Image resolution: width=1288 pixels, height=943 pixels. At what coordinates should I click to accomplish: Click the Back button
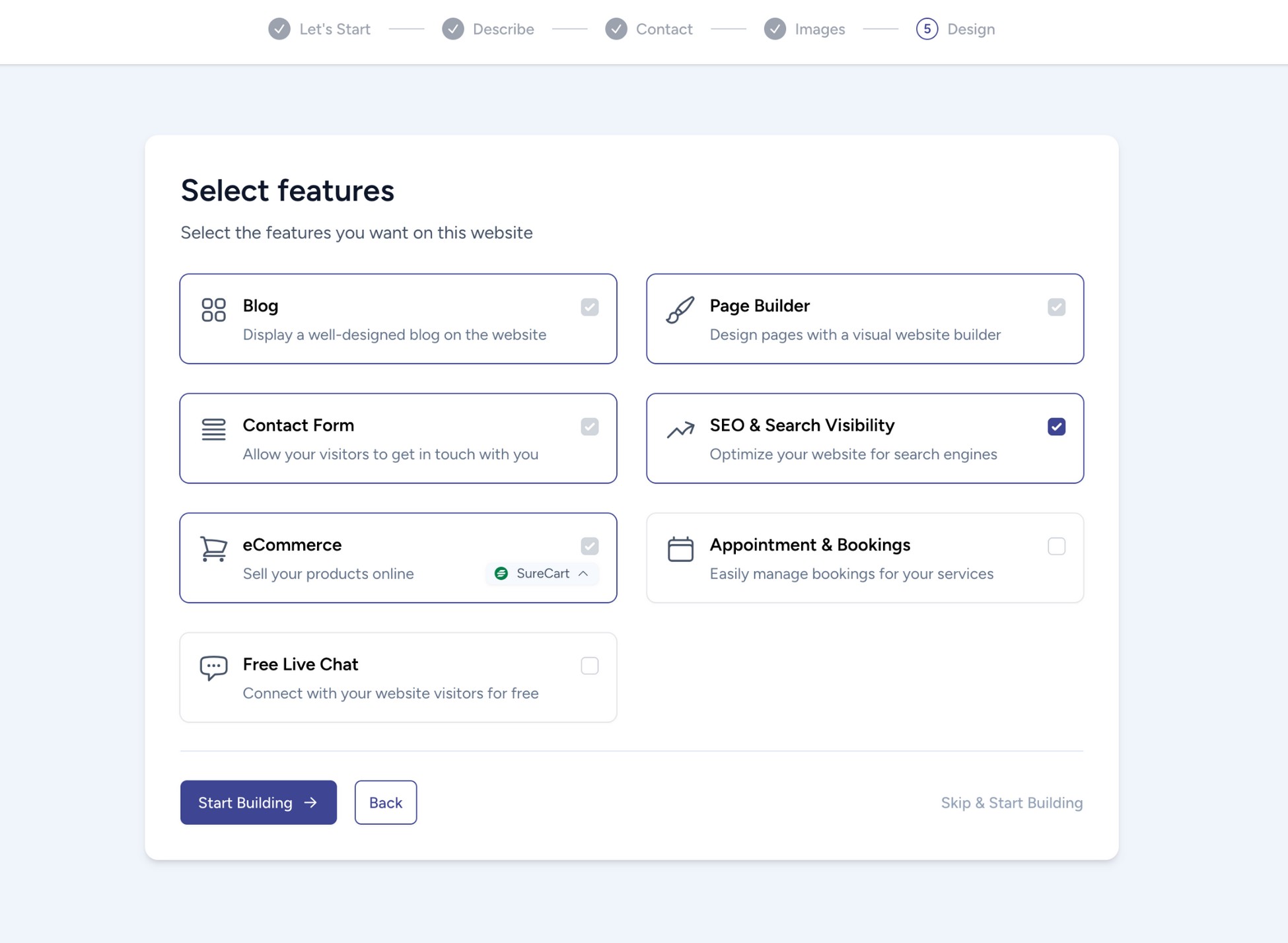pyautogui.click(x=385, y=802)
